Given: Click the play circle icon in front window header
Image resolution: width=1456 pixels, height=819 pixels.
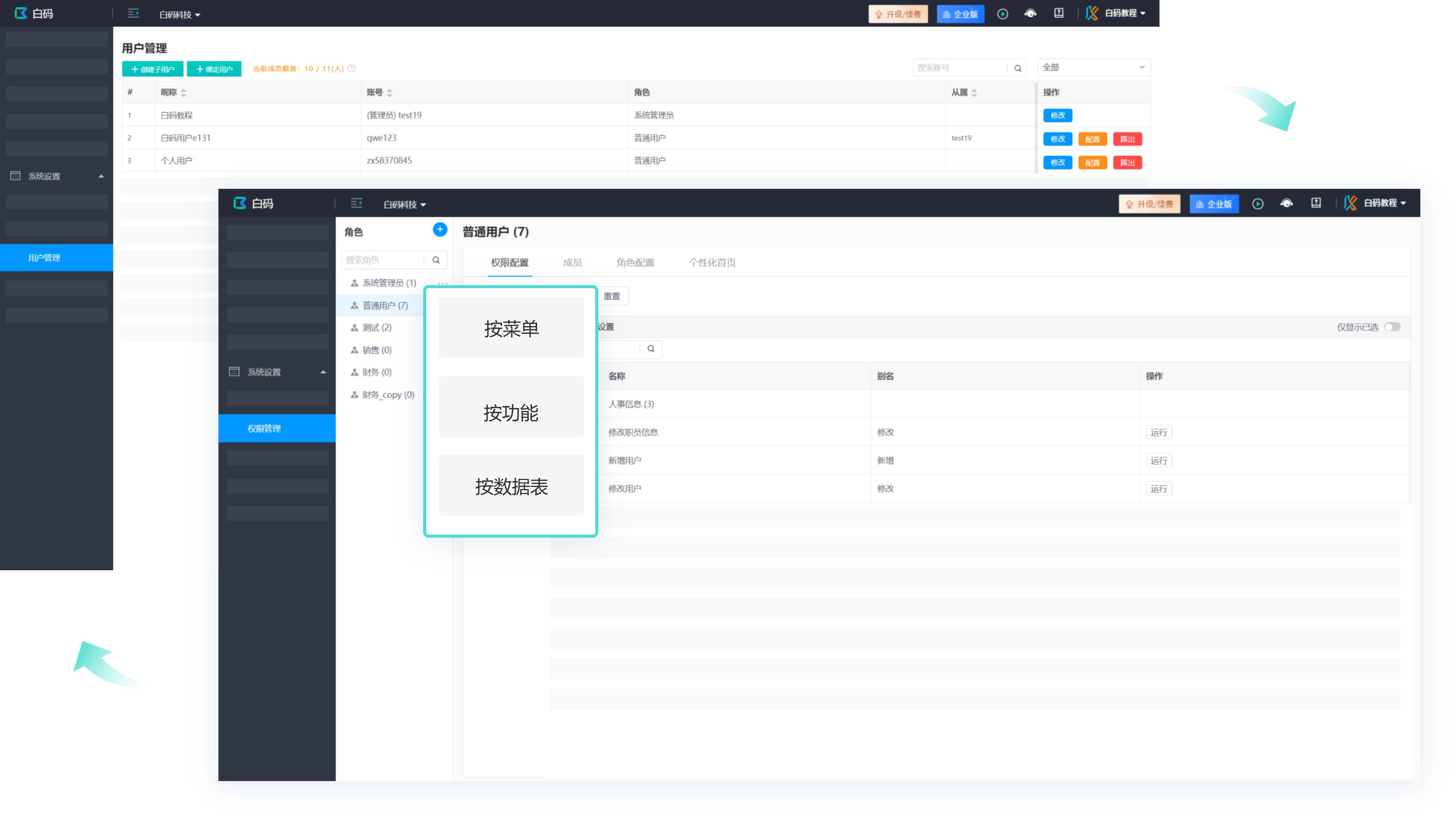Looking at the screenshot, I should coord(1258,204).
